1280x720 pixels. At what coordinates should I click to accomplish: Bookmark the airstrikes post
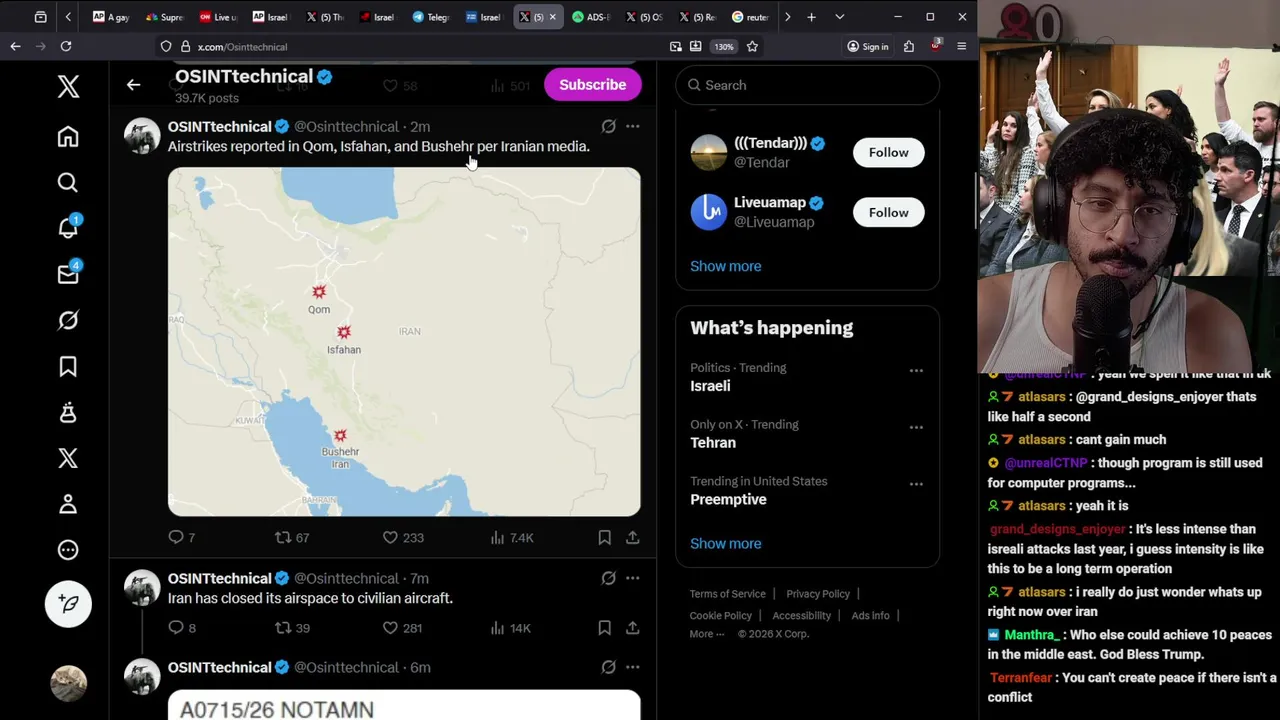pyautogui.click(x=604, y=538)
